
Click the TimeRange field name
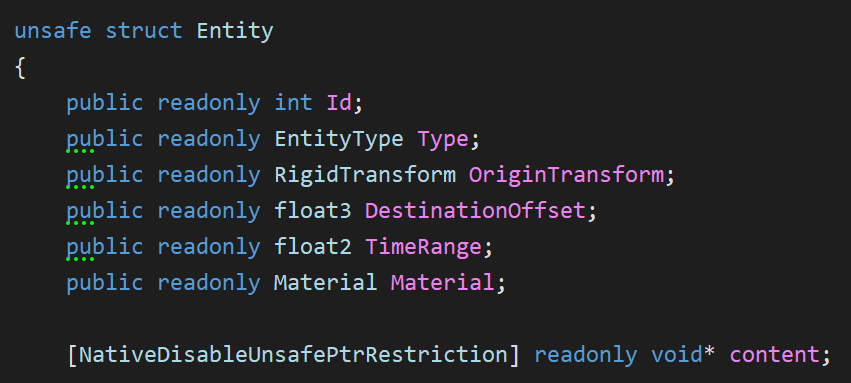coord(423,247)
